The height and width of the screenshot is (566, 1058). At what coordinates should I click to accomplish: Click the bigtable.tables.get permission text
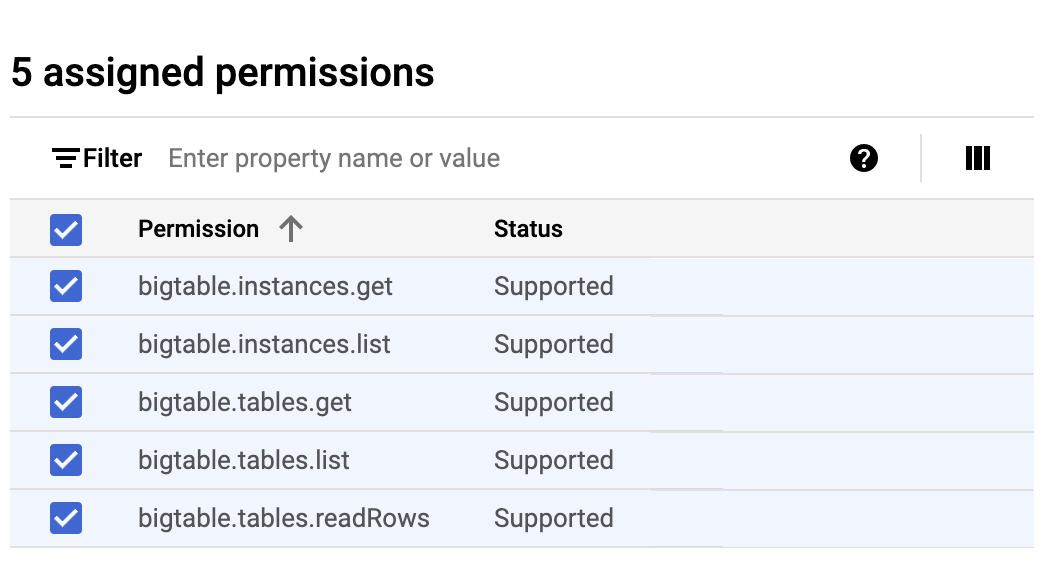pyautogui.click(x=245, y=403)
